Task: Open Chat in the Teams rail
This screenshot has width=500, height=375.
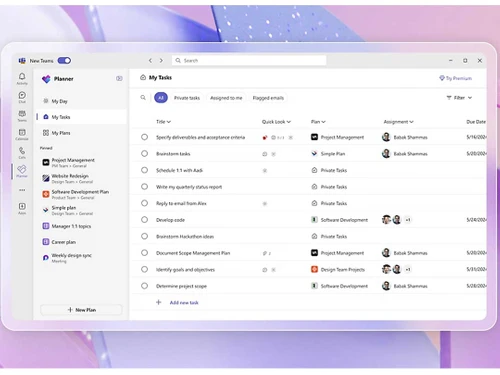Action: coord(22,97)
